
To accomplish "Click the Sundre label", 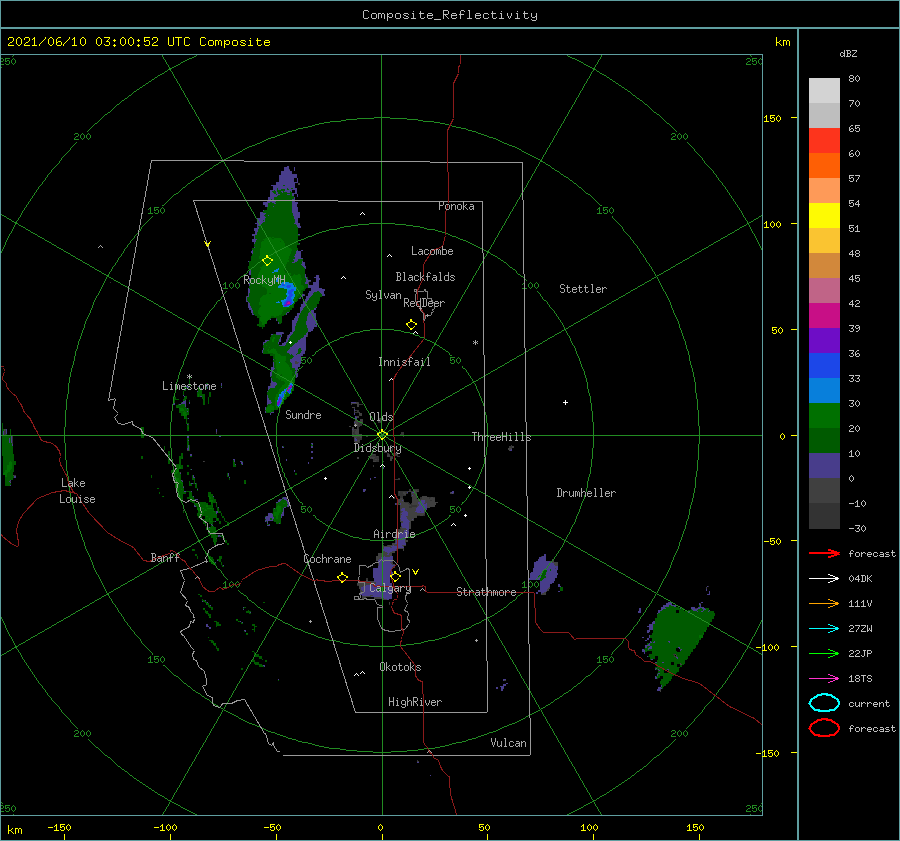I will [x=303, y=414].
